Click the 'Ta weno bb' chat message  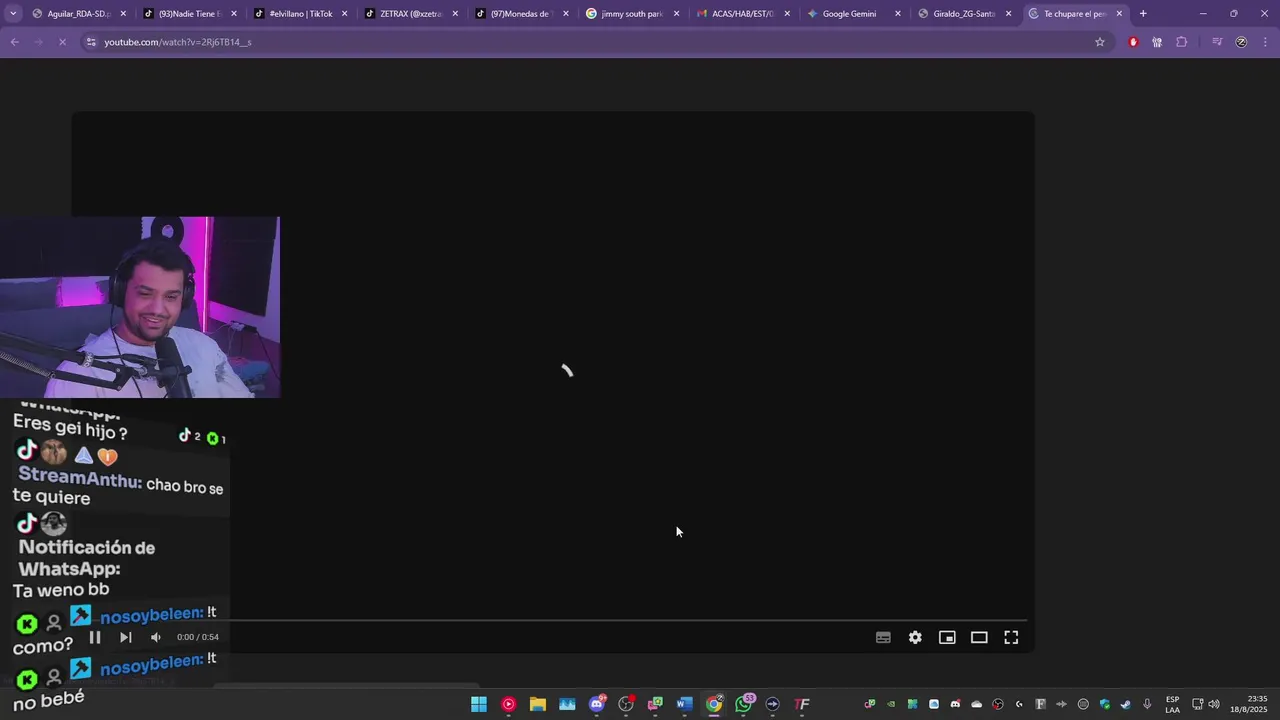click(x=61, y=590)
